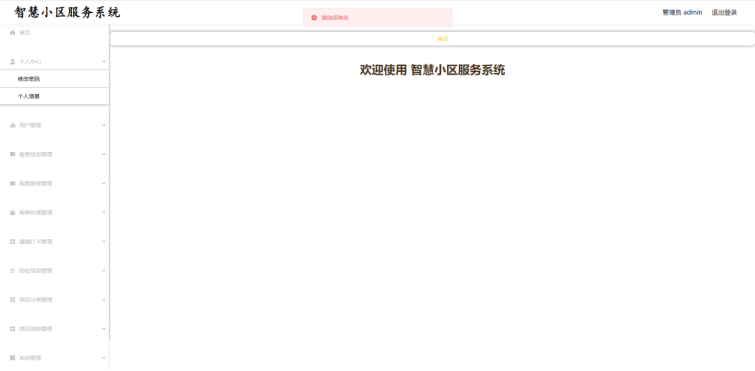This screenshot has width=755, height=371.
Task: Click the red error icon in the toast
Action: click(x=314, y=18)
